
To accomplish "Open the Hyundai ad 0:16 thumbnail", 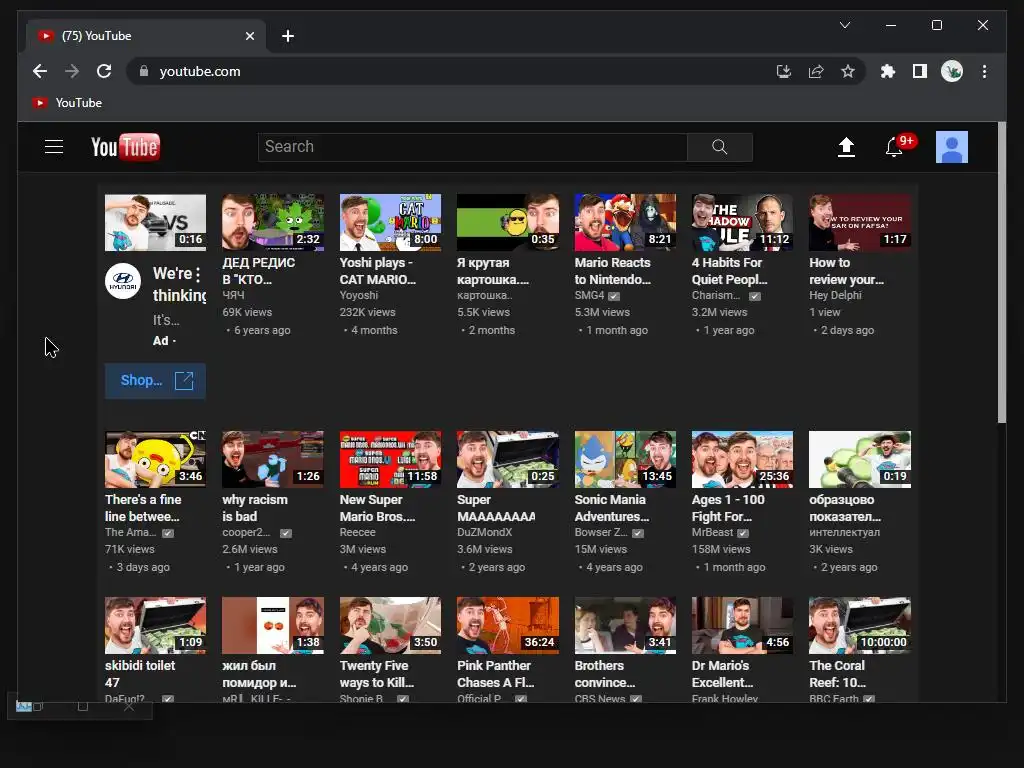I will point(155,223).
